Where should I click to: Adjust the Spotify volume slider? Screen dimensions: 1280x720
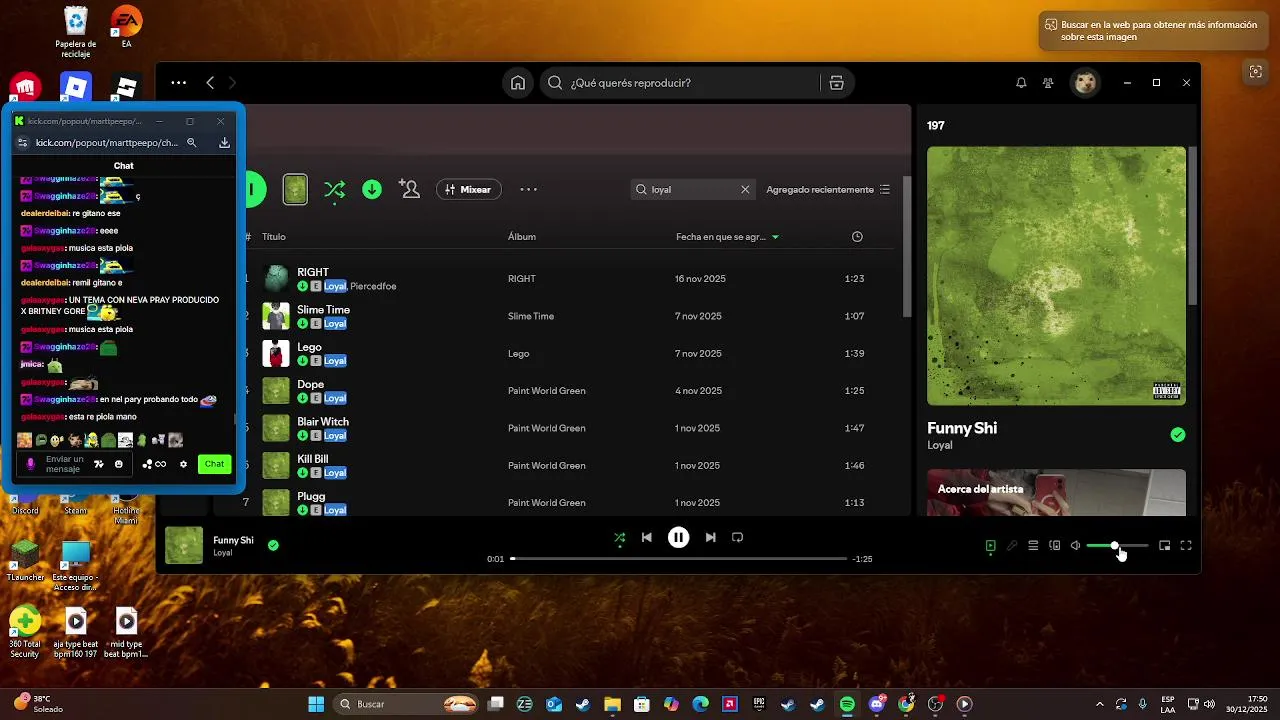[x=1117, y=546]
